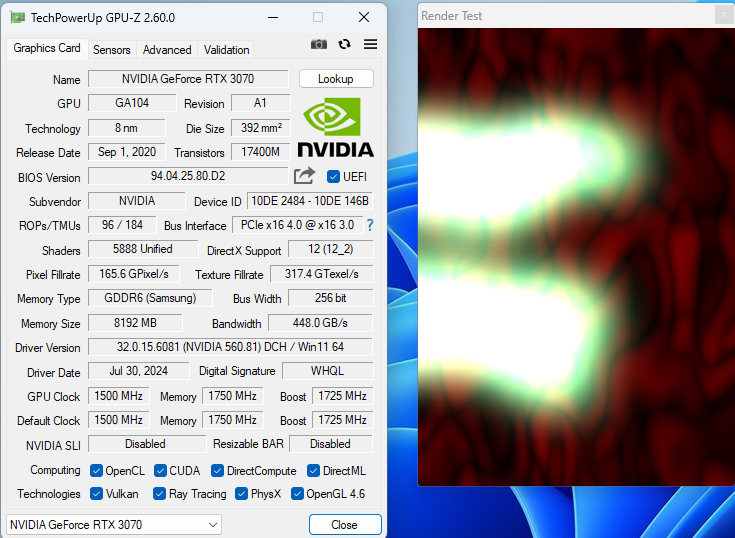Click the Pixel Fillrate value 165.6 GPixel/s
Screen dimensions: 735x538
tap(134, 274)
